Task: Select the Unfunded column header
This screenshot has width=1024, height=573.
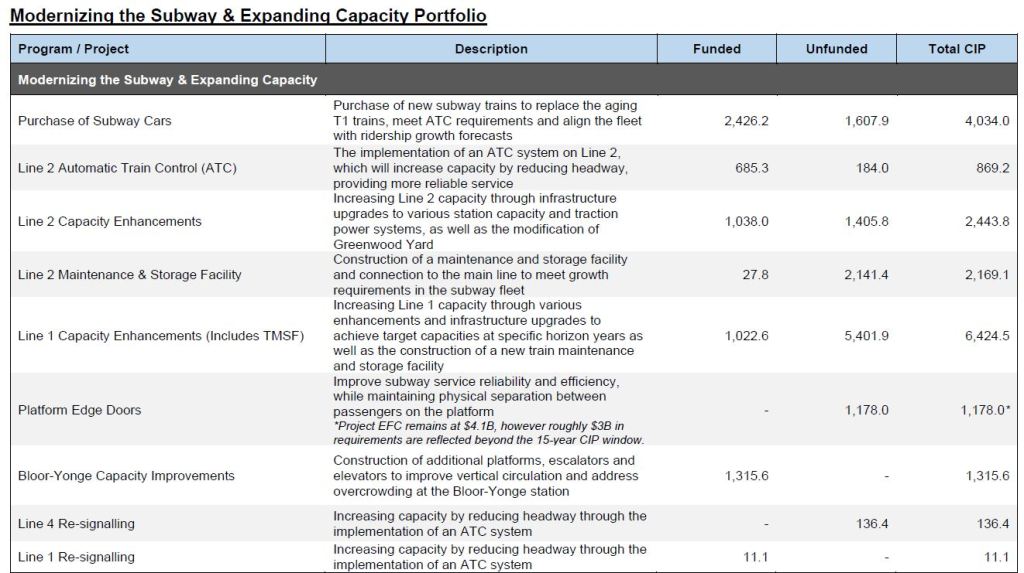Action: (x=836, y=49)
